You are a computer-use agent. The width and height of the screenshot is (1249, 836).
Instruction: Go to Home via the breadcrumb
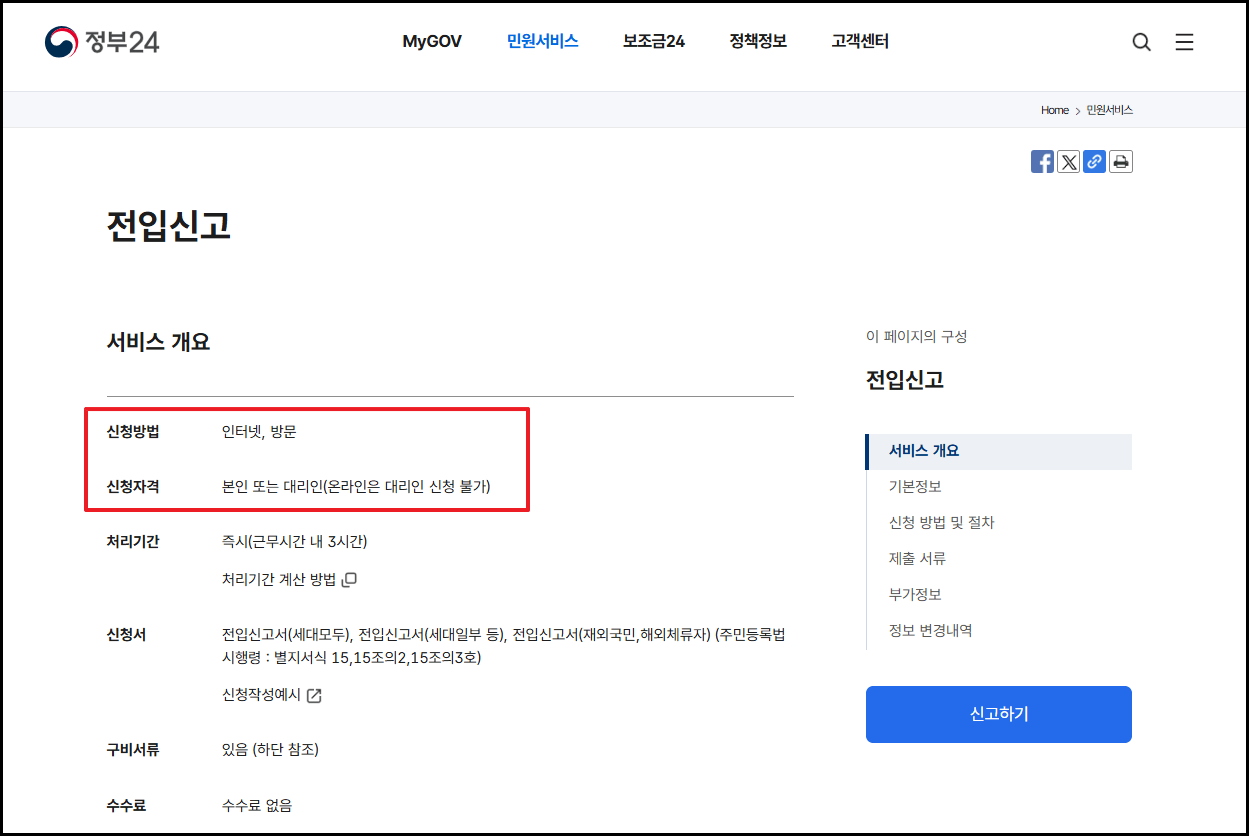click(x=1054, y=110)
